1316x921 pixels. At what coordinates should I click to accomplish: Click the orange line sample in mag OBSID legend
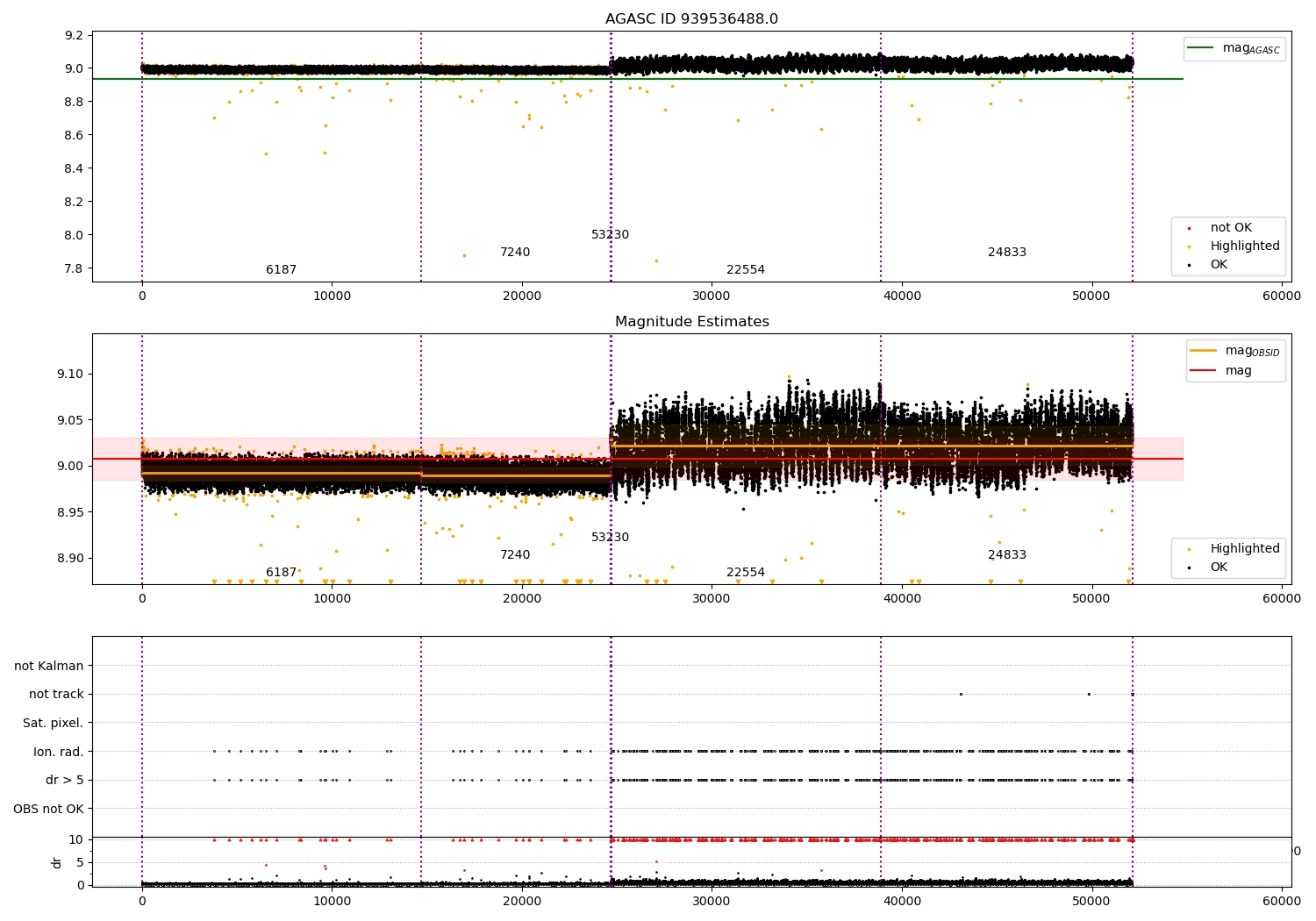pyautogui.click(x=1204, y=351)
